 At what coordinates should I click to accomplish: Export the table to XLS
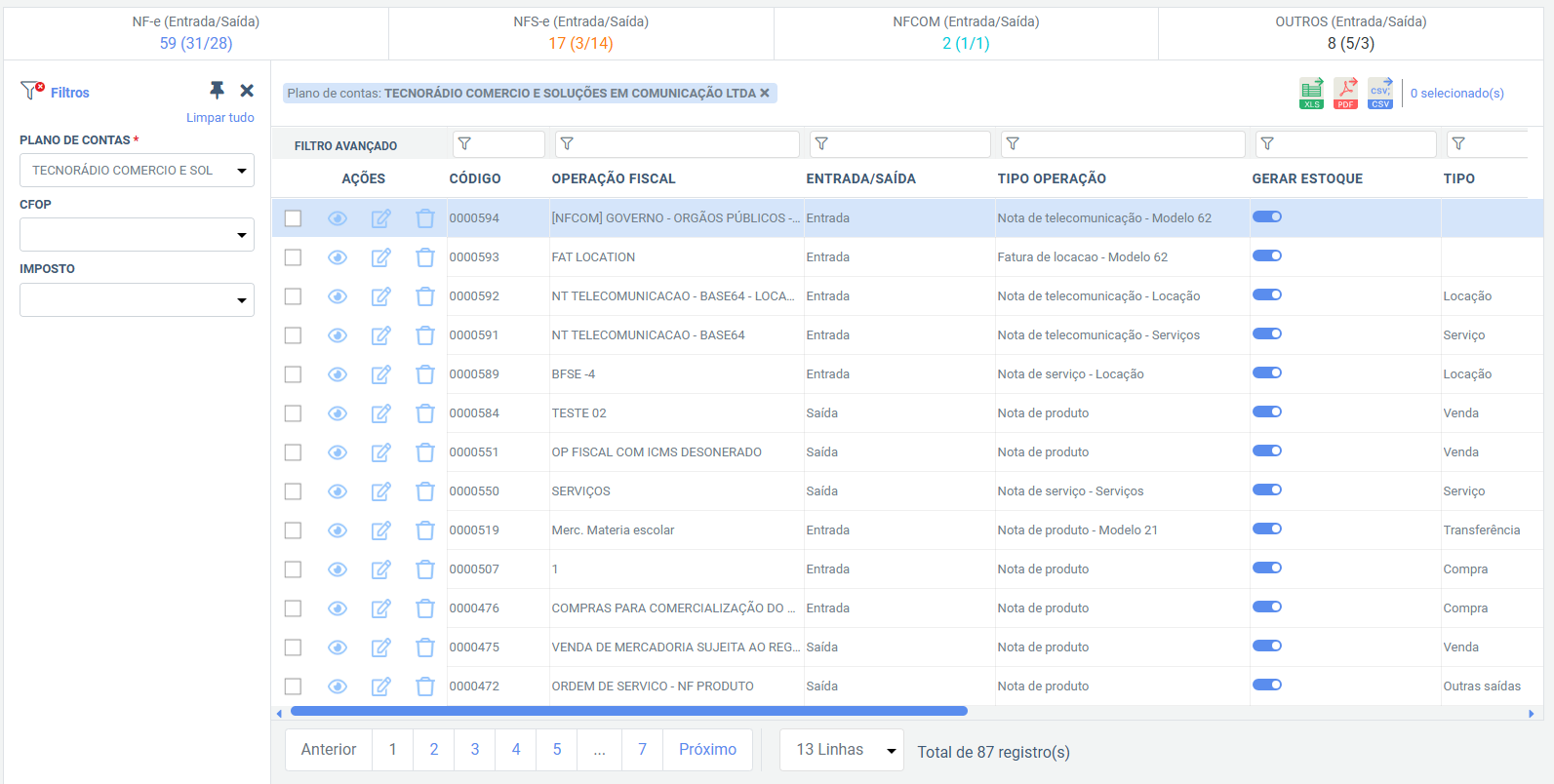tap(1311, 93)
